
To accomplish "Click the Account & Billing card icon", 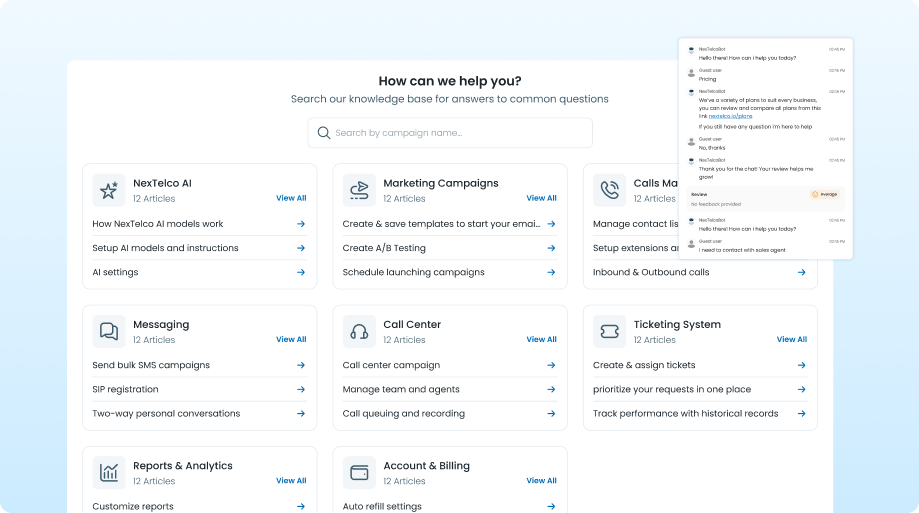I will click(359, 472).
